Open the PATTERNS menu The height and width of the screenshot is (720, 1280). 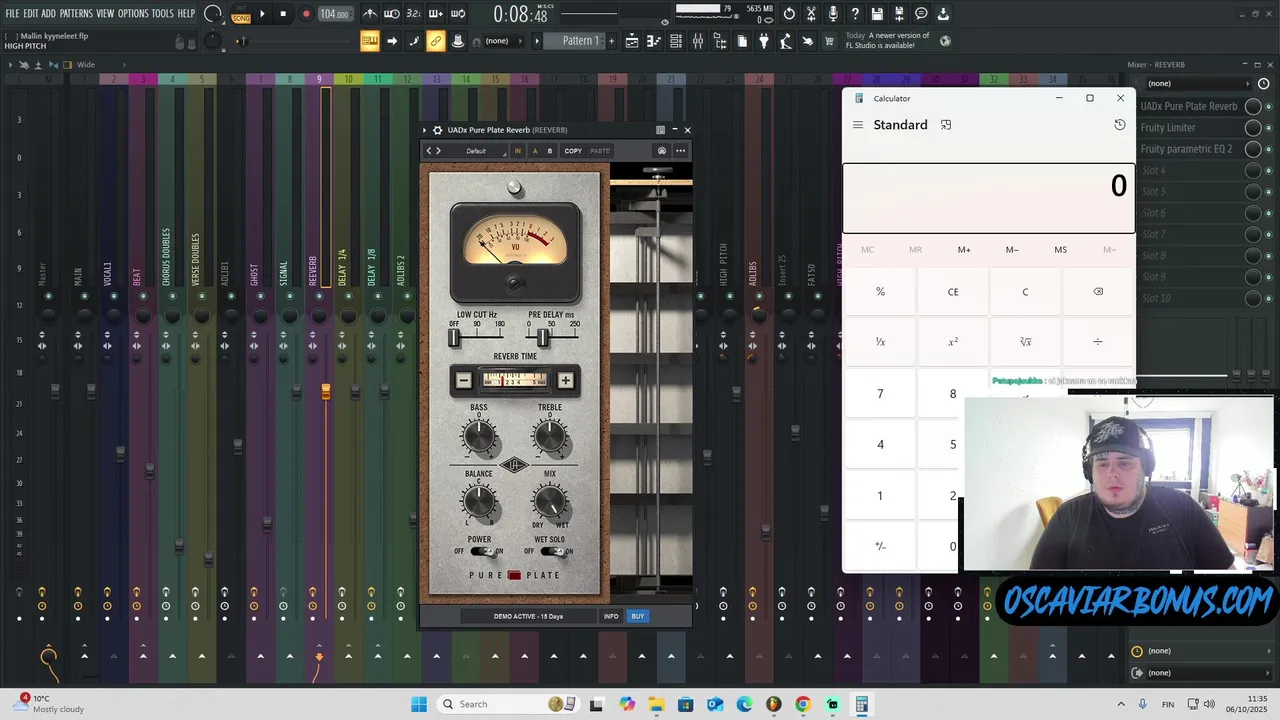click(76, 14)
